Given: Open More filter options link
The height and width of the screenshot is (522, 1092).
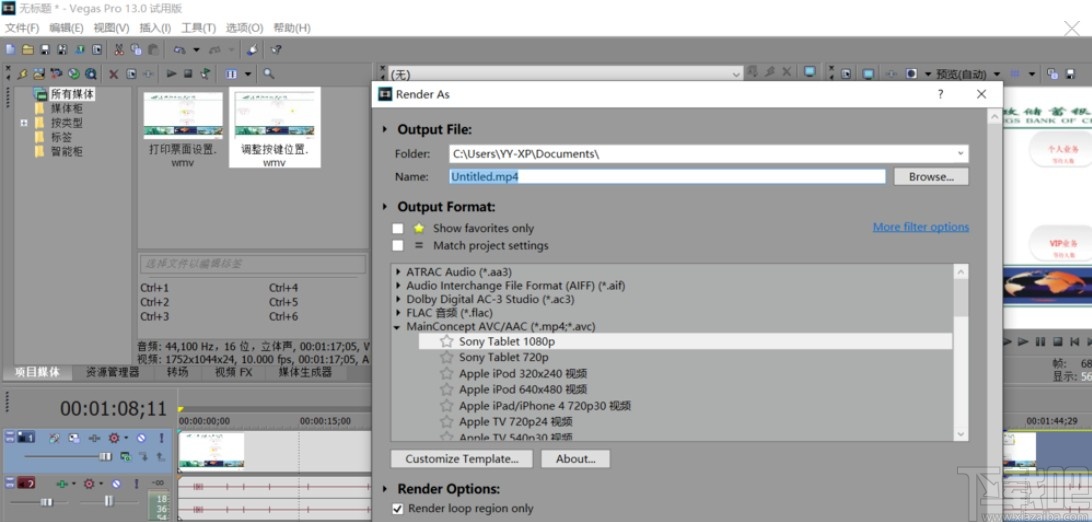Looking at the screenshot, I should click(921, 227).
